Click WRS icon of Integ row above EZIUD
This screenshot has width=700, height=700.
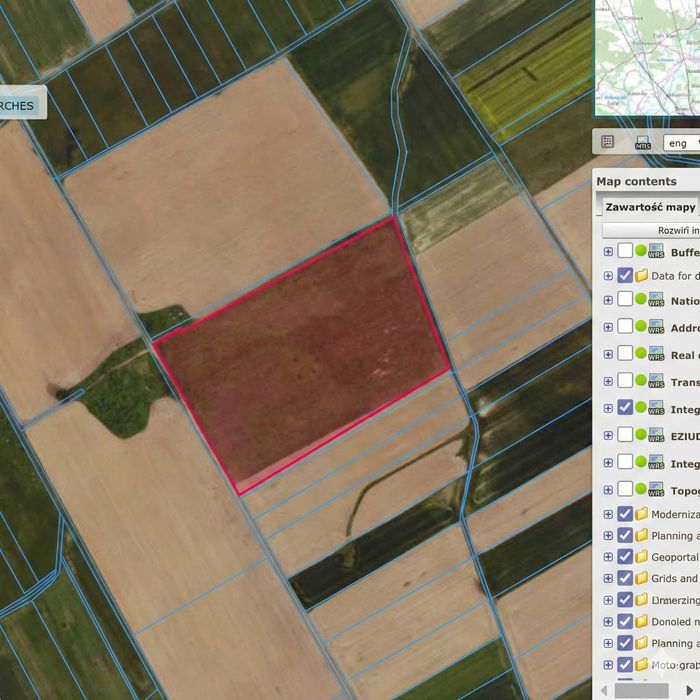(x=656, y=408)
